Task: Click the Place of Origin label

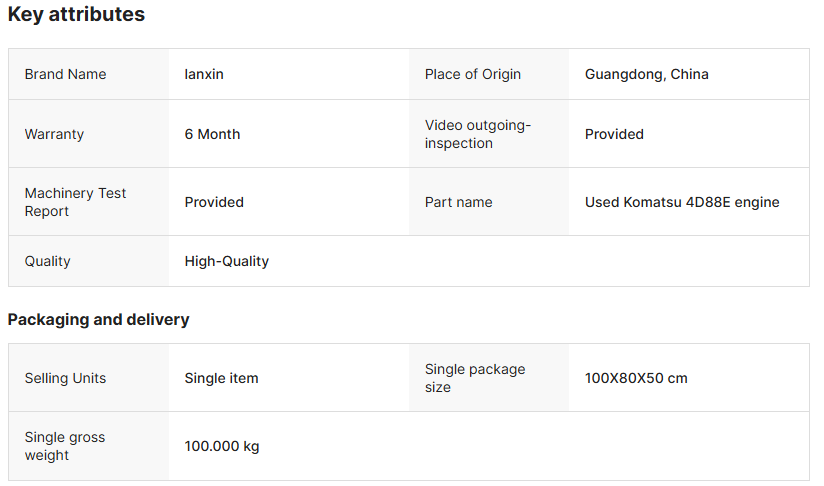Action: 472,74
